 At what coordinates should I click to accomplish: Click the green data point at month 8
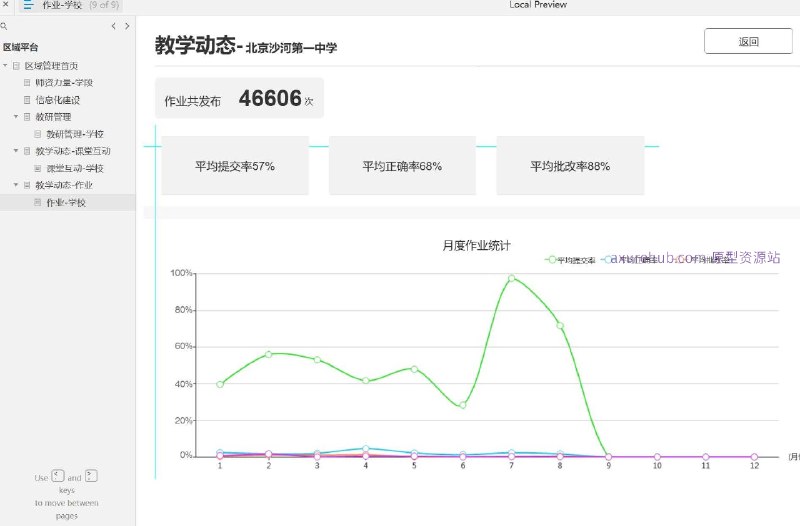coord(560,325)
